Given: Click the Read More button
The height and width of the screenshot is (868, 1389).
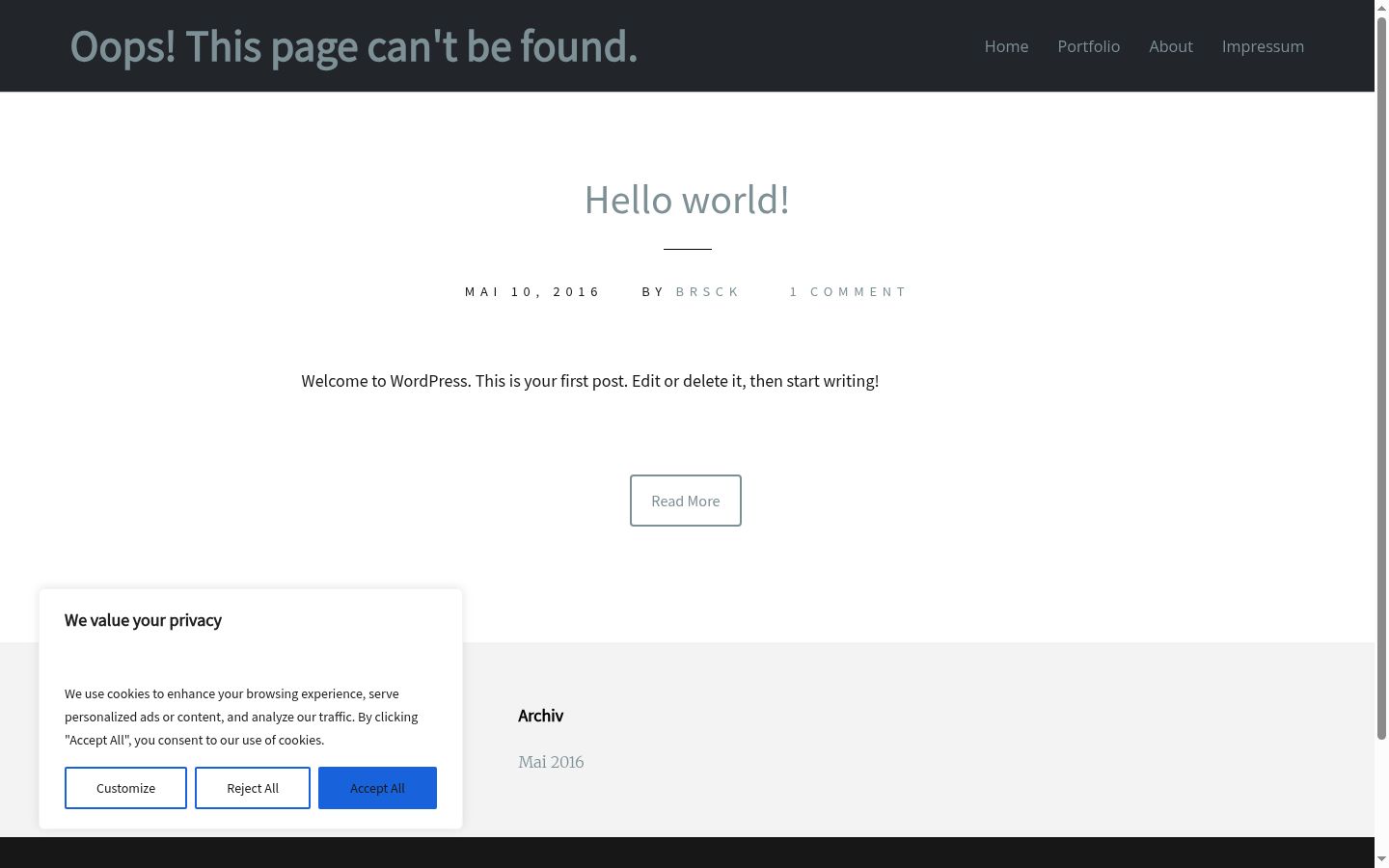Looking at the screenshot, I should (x=686, y=501).
